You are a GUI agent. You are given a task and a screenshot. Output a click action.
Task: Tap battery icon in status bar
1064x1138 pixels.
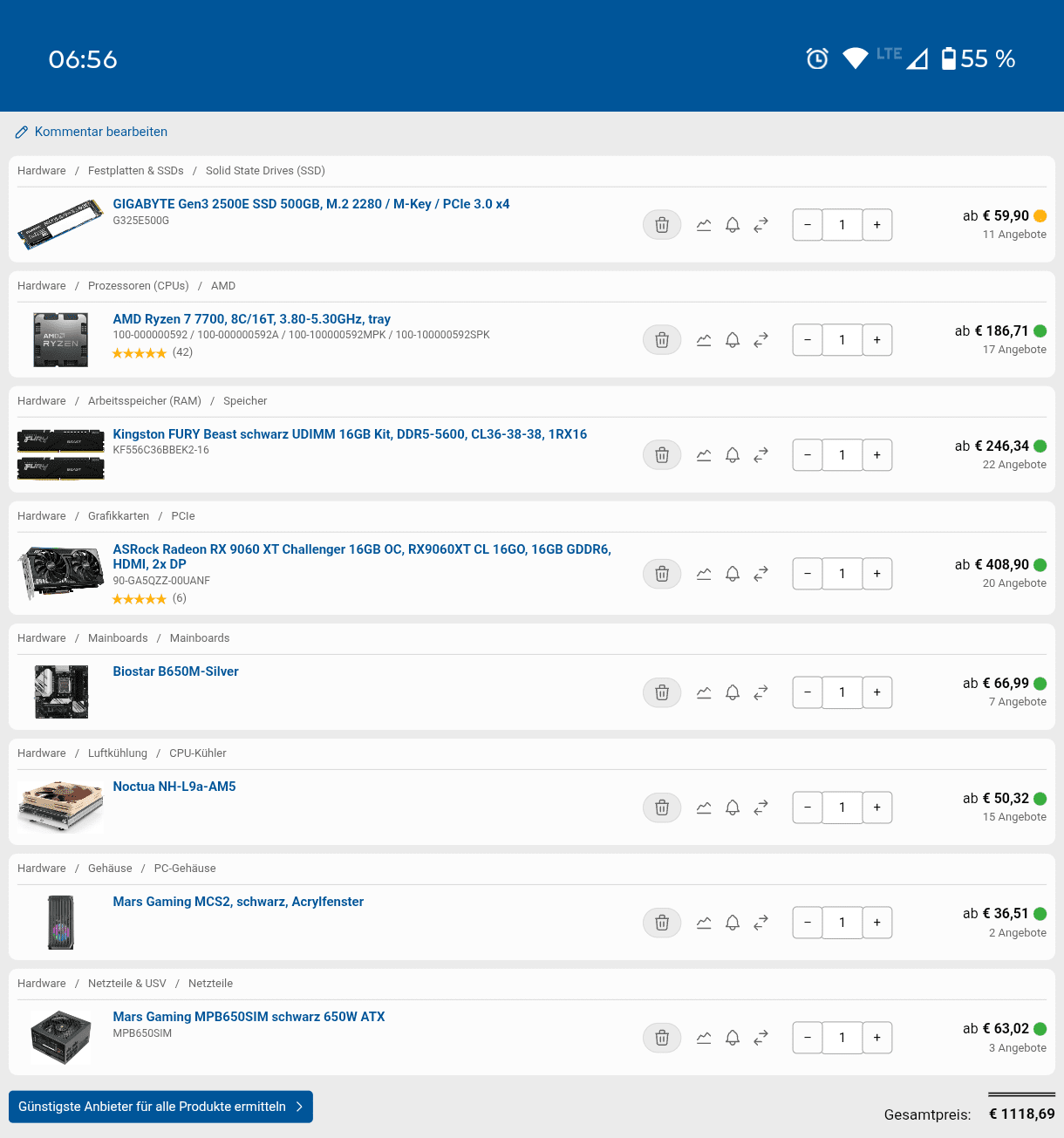(949, 58)
